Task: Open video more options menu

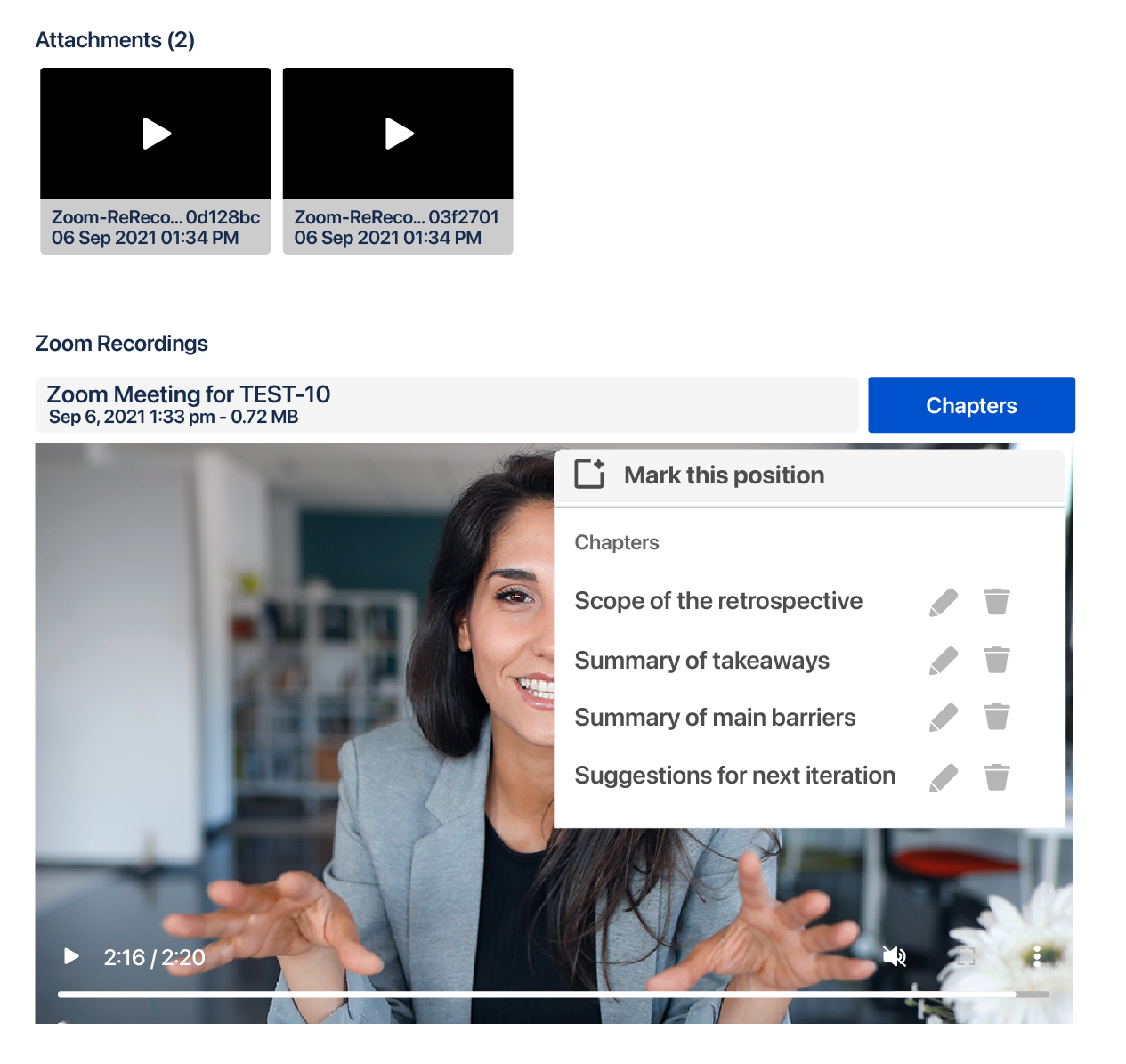Action: [1037, 956]
